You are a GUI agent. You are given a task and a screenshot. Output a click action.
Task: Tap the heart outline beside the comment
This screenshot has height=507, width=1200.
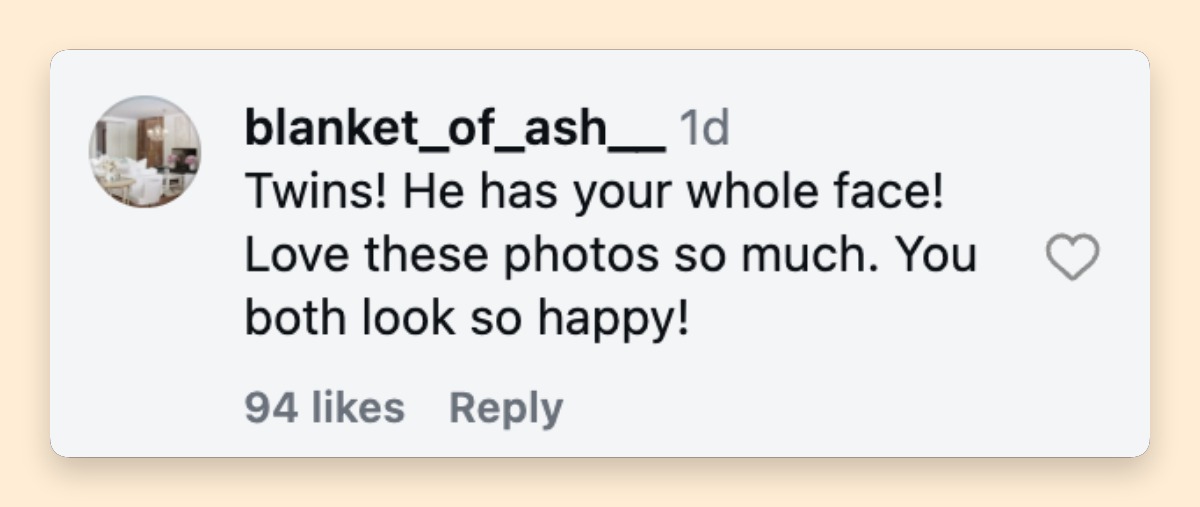(1072, 259)
